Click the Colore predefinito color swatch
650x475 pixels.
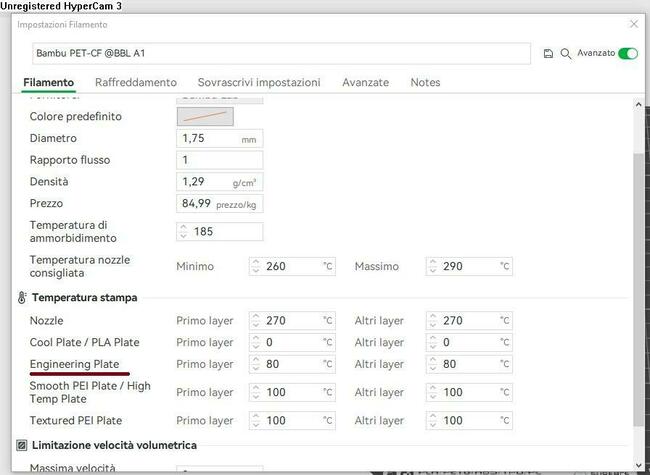[x=205, y=117]
